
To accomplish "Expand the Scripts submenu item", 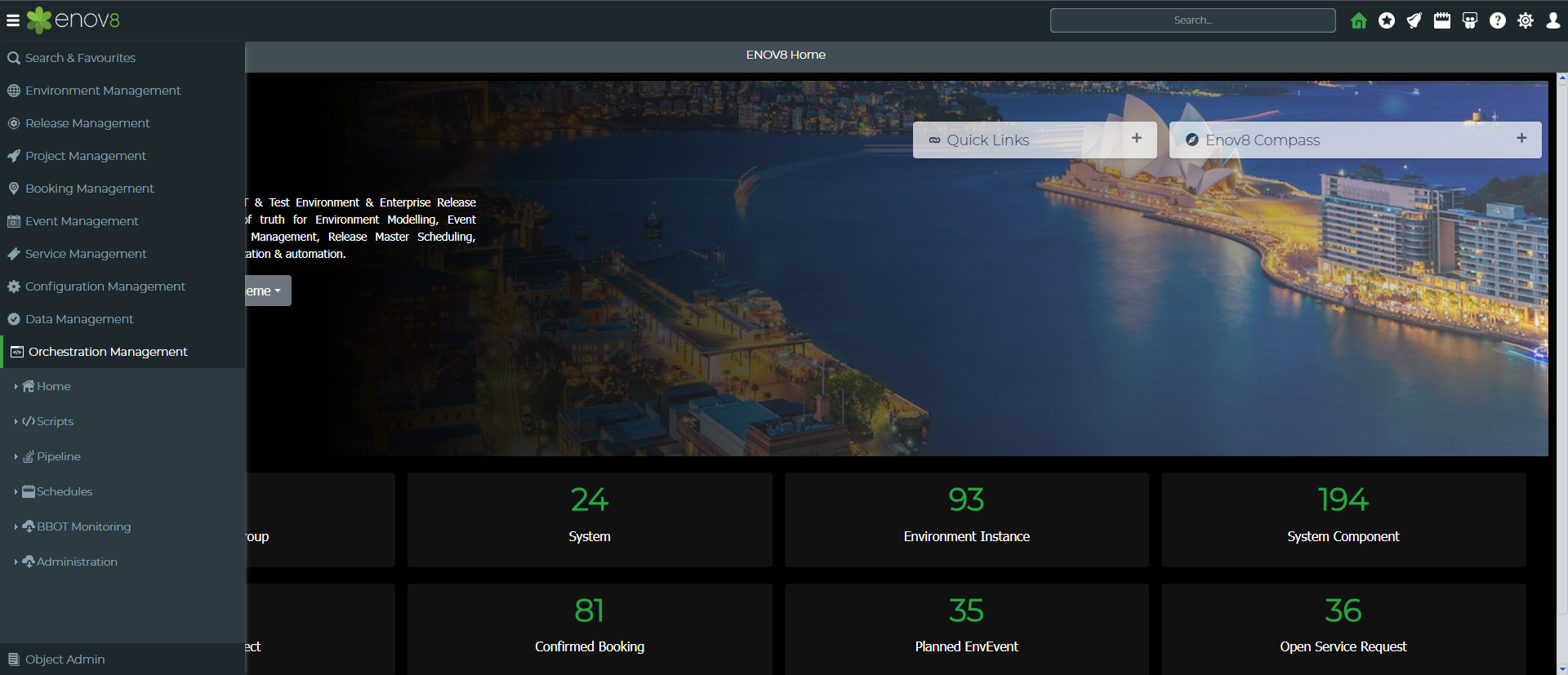I will [122, 421].
